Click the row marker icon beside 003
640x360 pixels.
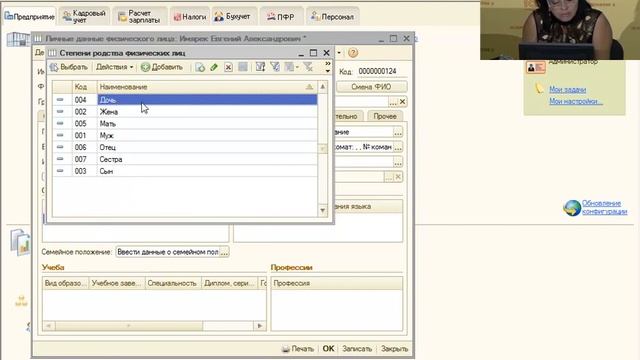[x=60, y=171]
